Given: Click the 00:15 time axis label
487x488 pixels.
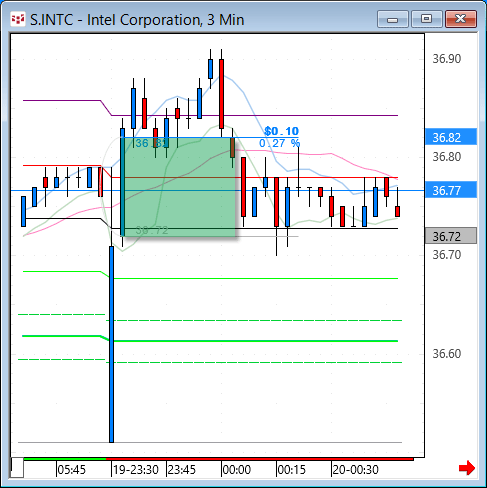Looking at the screenshot, I should pyautogui.click(x=291, y=470).
